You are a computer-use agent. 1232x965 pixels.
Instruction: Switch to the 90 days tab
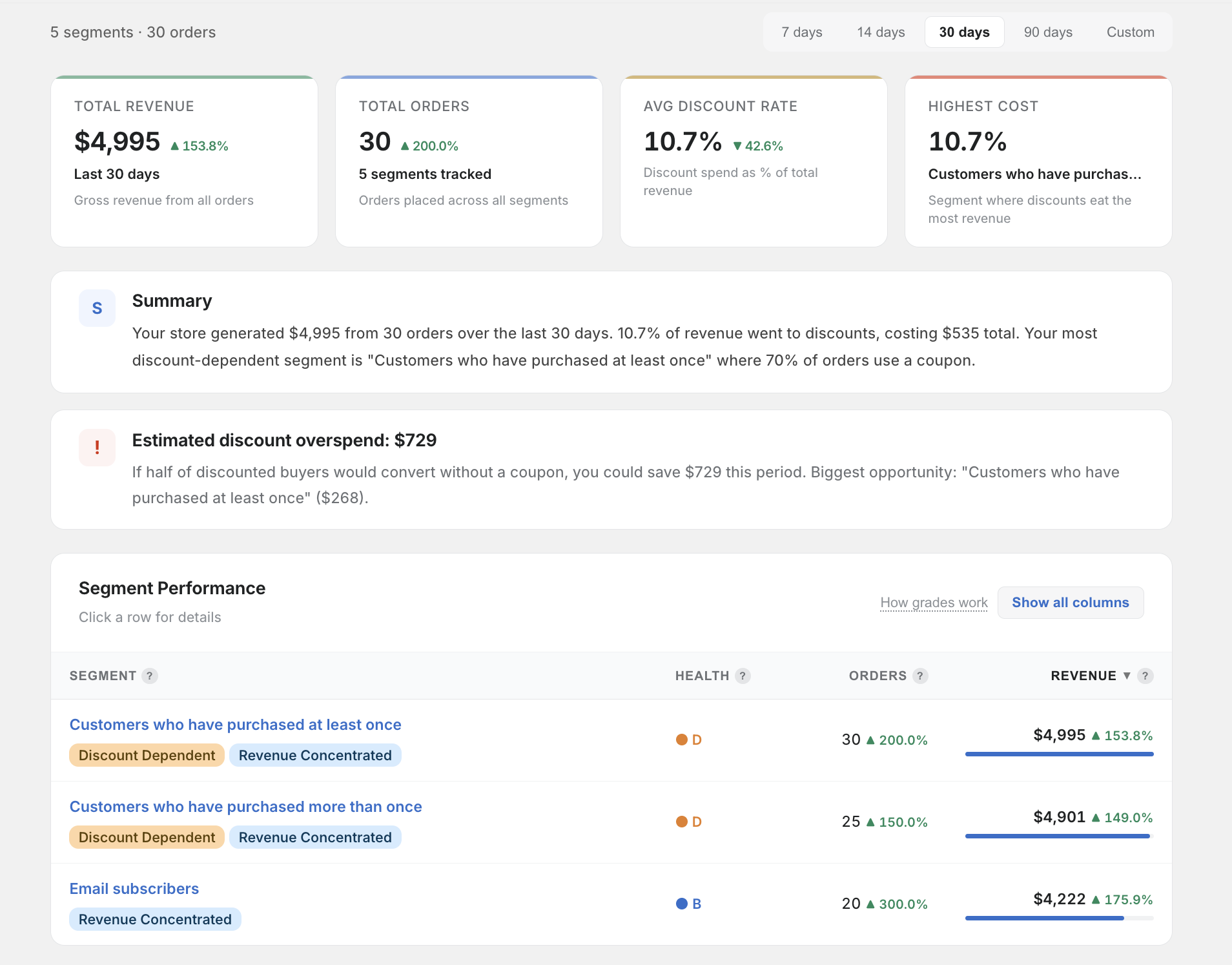click(x=1047, y=32)
